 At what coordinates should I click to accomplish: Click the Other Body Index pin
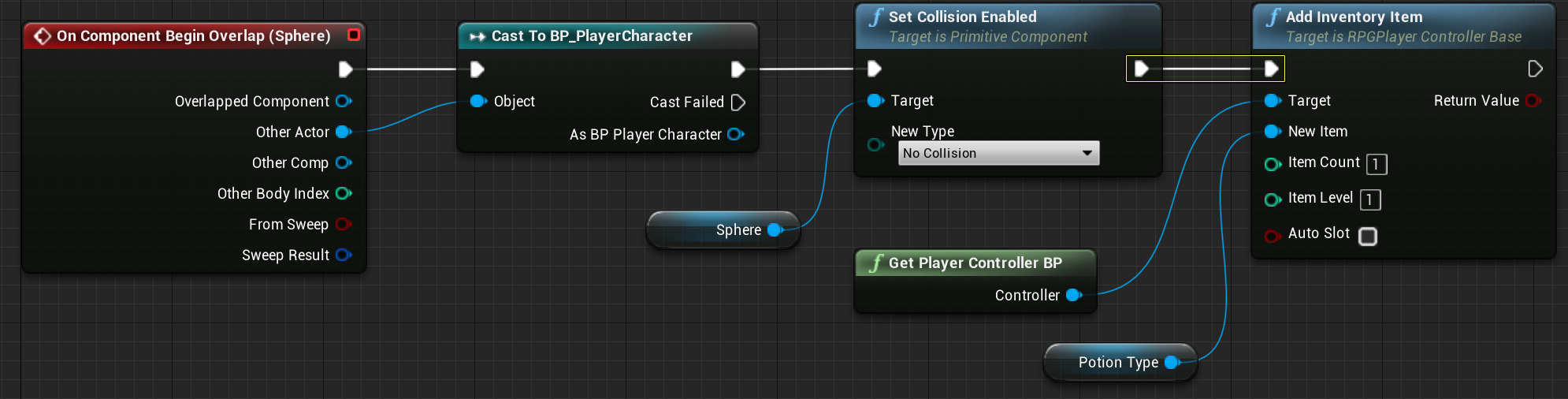tap(343, 193)
